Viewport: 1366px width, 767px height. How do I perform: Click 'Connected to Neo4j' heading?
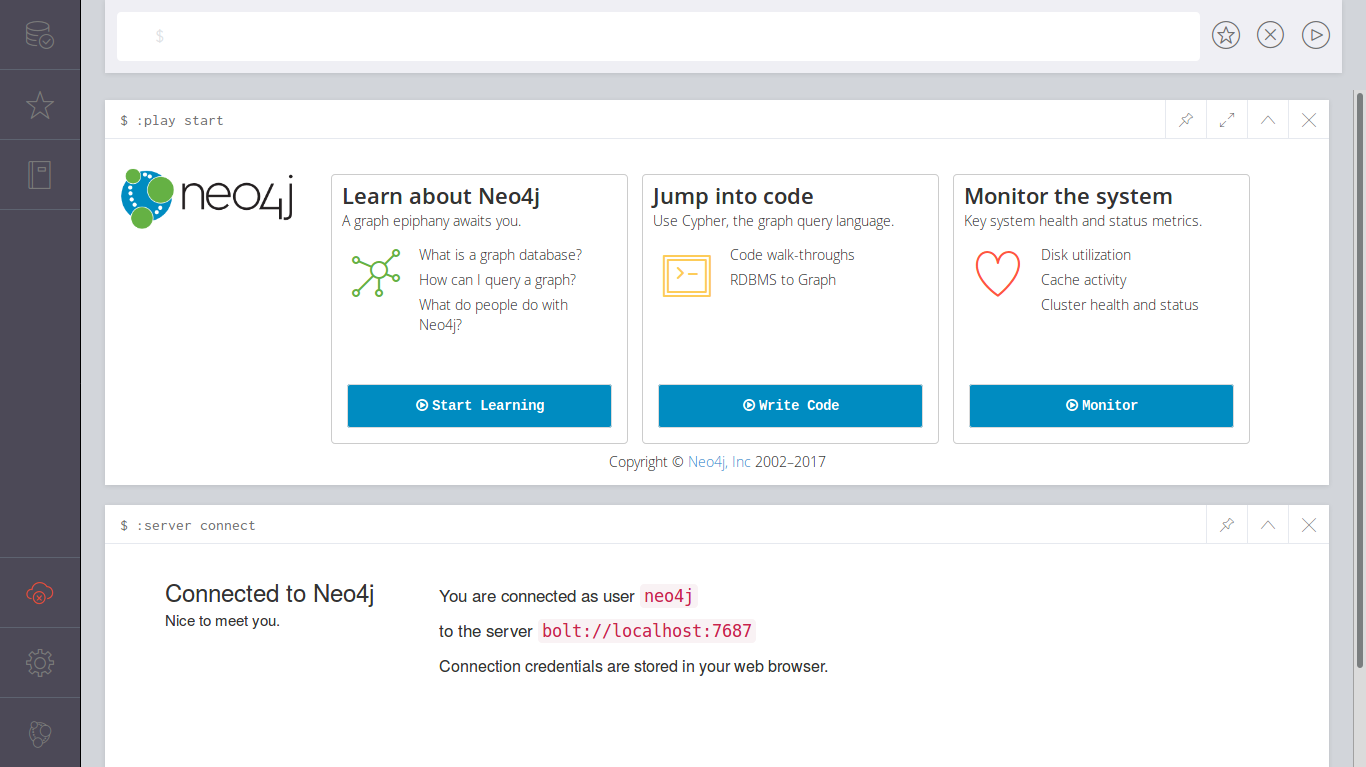[270, 594]
